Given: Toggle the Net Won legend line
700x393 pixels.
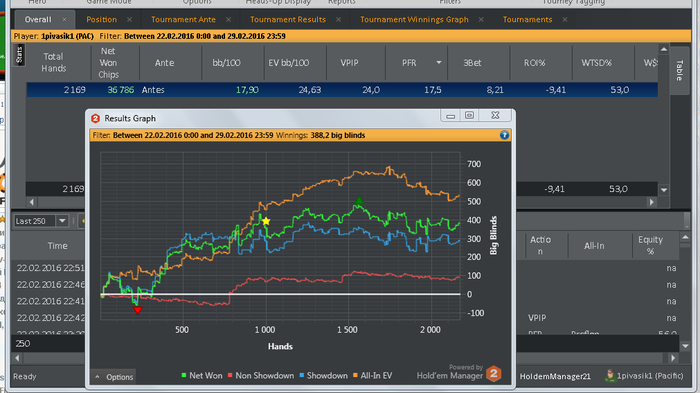Looking at the screenshot, I should pyautogui.click(x=202, y=376).
